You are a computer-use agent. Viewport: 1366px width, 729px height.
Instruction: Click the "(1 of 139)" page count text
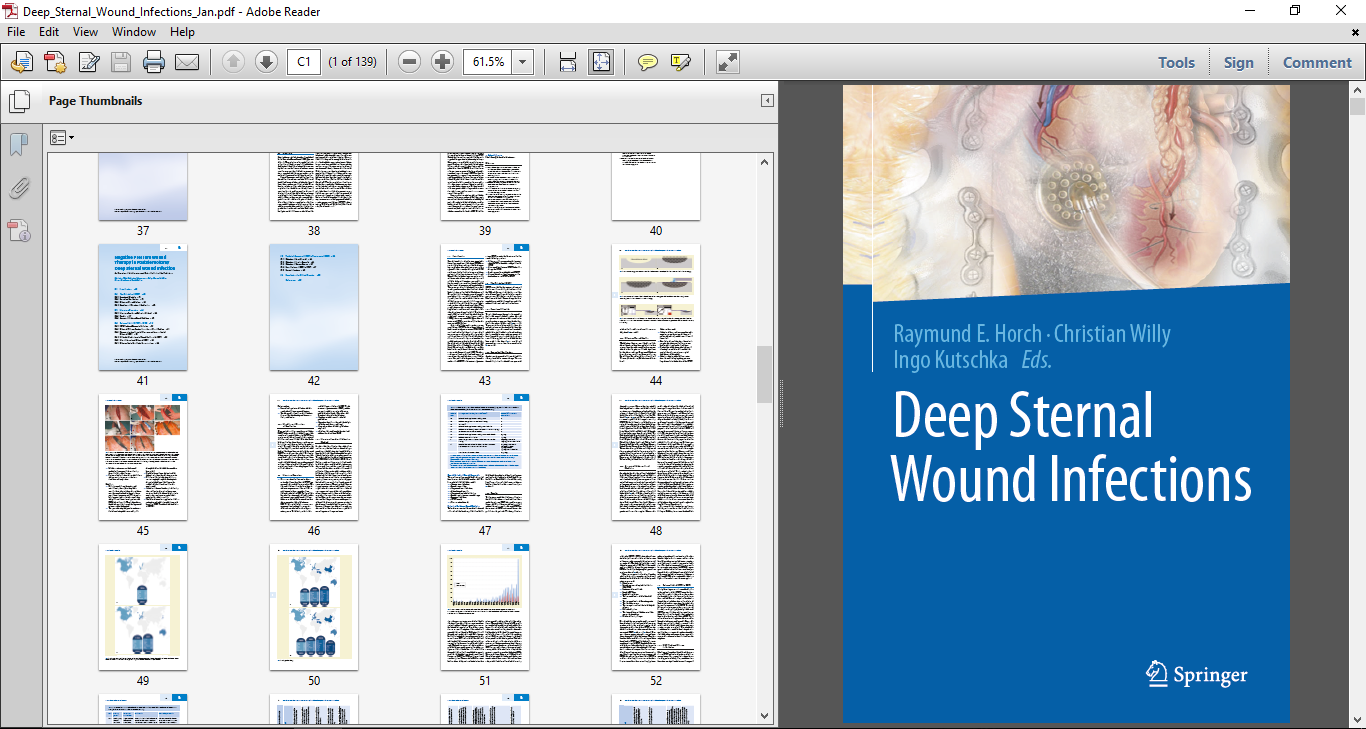click(x=352, y=62)
